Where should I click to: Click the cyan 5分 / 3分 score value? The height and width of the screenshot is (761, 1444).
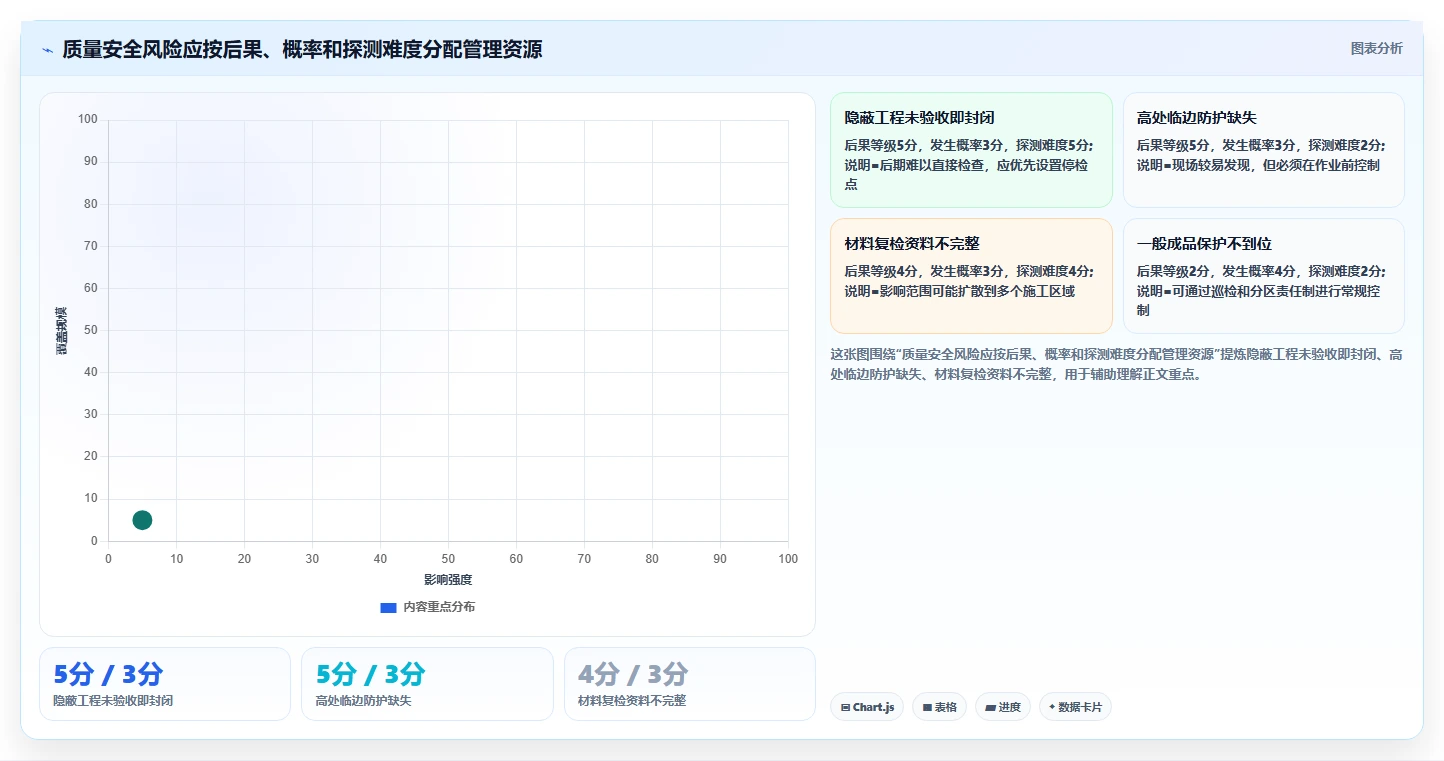point(371,674)
